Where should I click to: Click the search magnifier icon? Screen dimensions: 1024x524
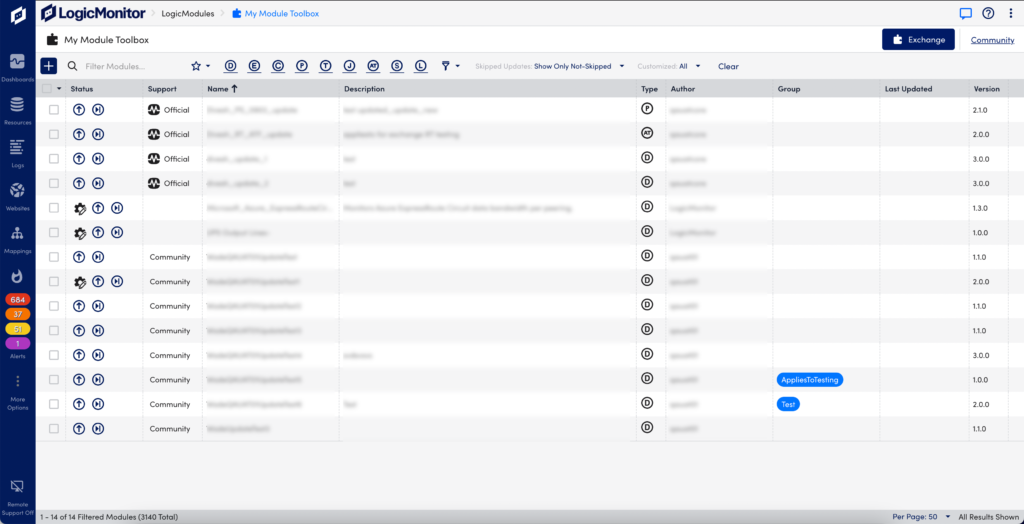point(72,66)
